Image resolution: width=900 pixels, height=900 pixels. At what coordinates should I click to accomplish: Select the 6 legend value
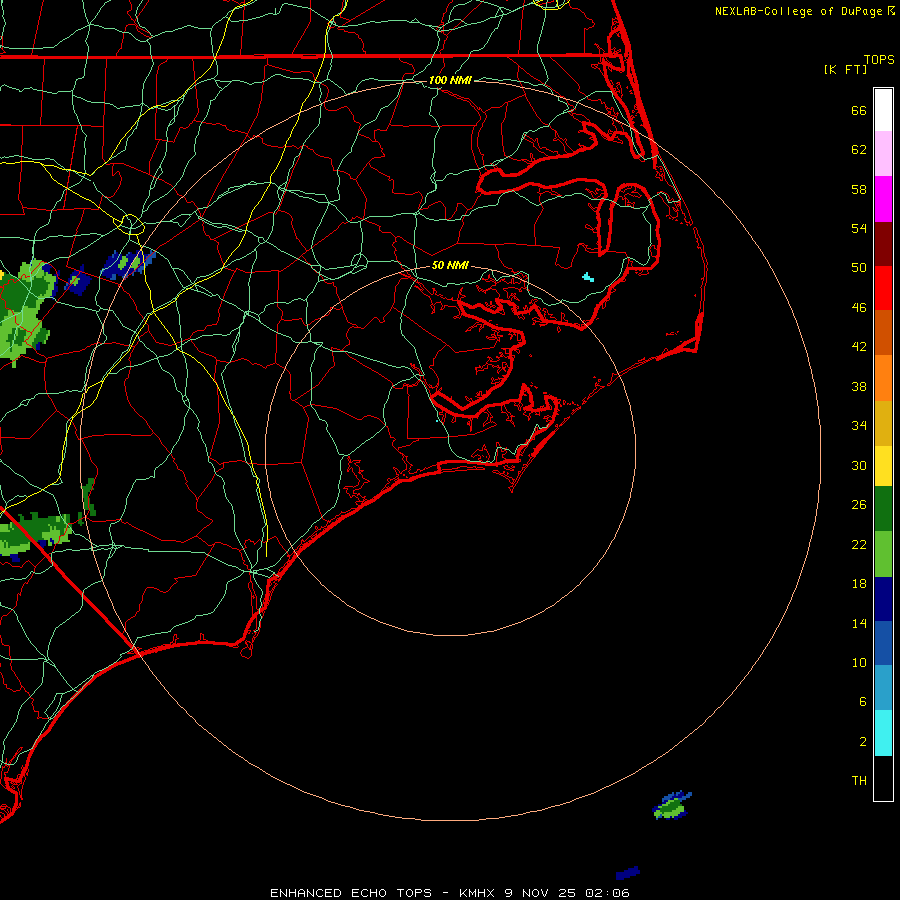click(863, 702)
